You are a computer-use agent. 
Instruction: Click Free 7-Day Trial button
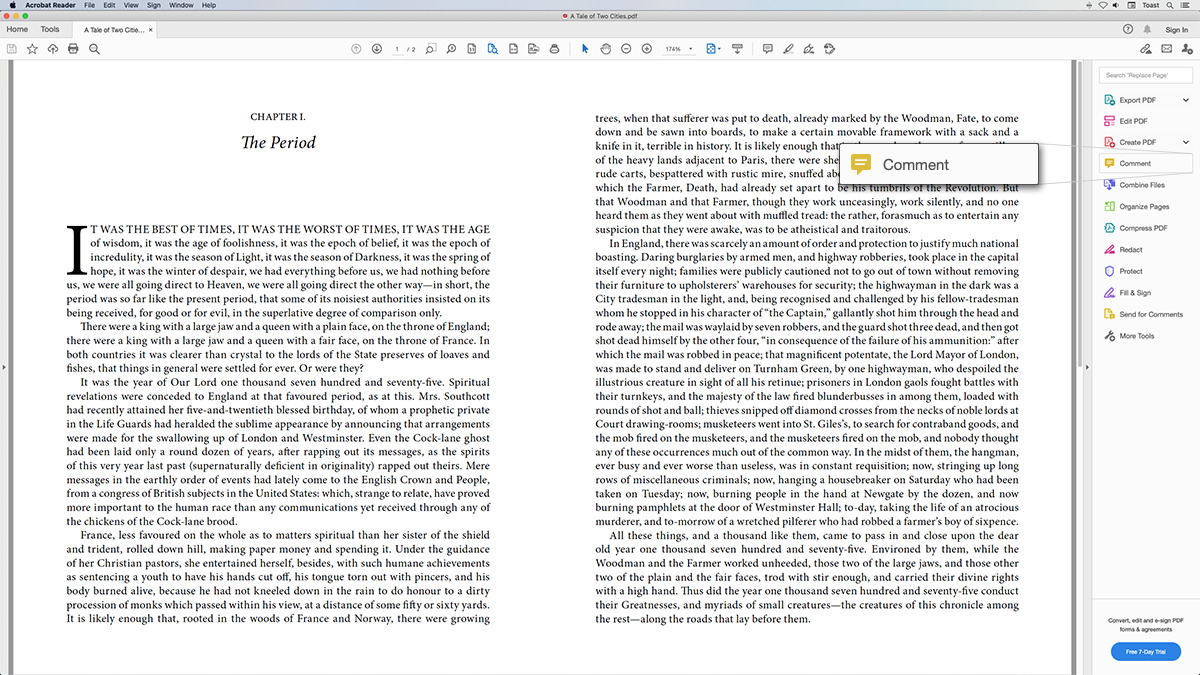1146,651
